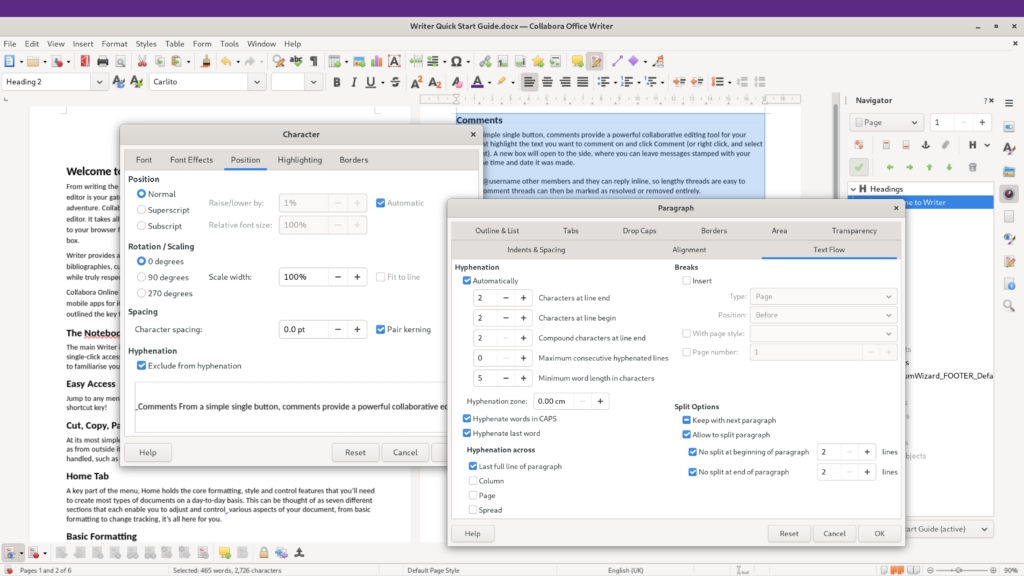The height and width of the screenshot is (576, 1024).
Task: Switch to the Font Effects tab
Action: tap(191, 160)
